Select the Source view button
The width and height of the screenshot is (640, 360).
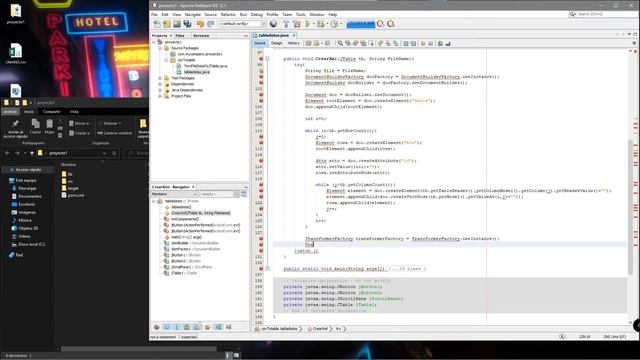pyautogui.click(x=260, y=43)
